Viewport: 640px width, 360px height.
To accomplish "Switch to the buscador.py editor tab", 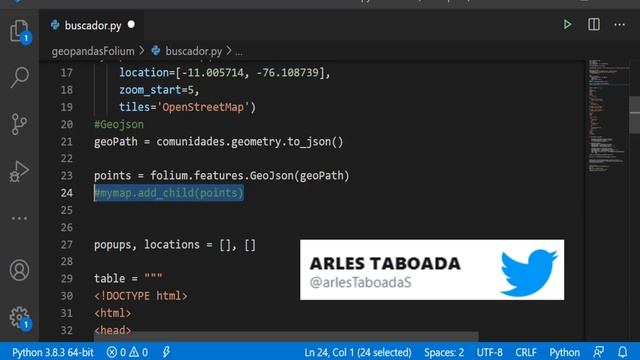I will pos(93,25).
